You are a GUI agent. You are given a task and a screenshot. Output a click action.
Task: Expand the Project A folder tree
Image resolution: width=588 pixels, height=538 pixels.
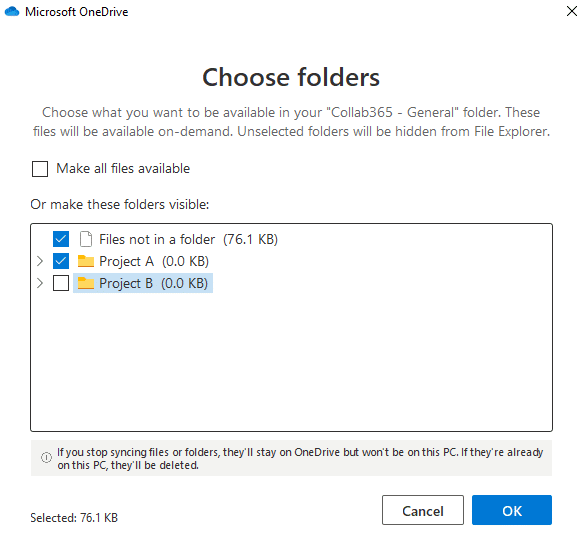pos(40,261)
